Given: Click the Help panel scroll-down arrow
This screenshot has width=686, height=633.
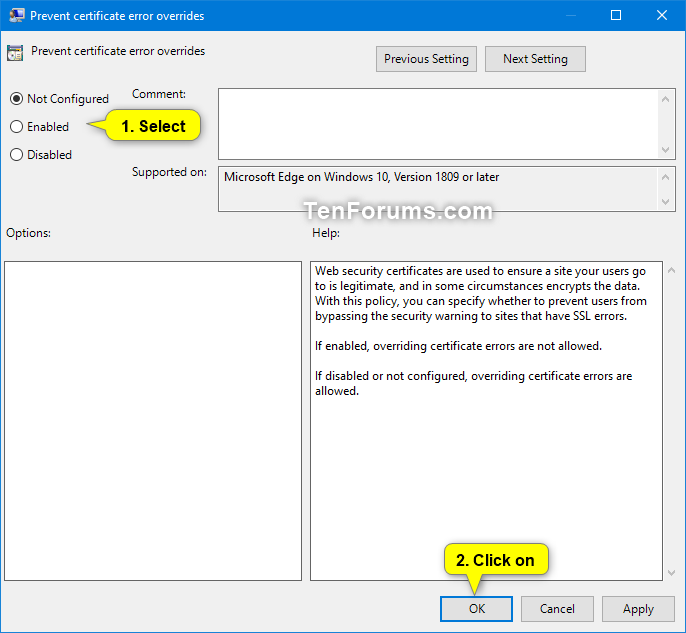Looking at the screenshot, I should click(672, 573).
